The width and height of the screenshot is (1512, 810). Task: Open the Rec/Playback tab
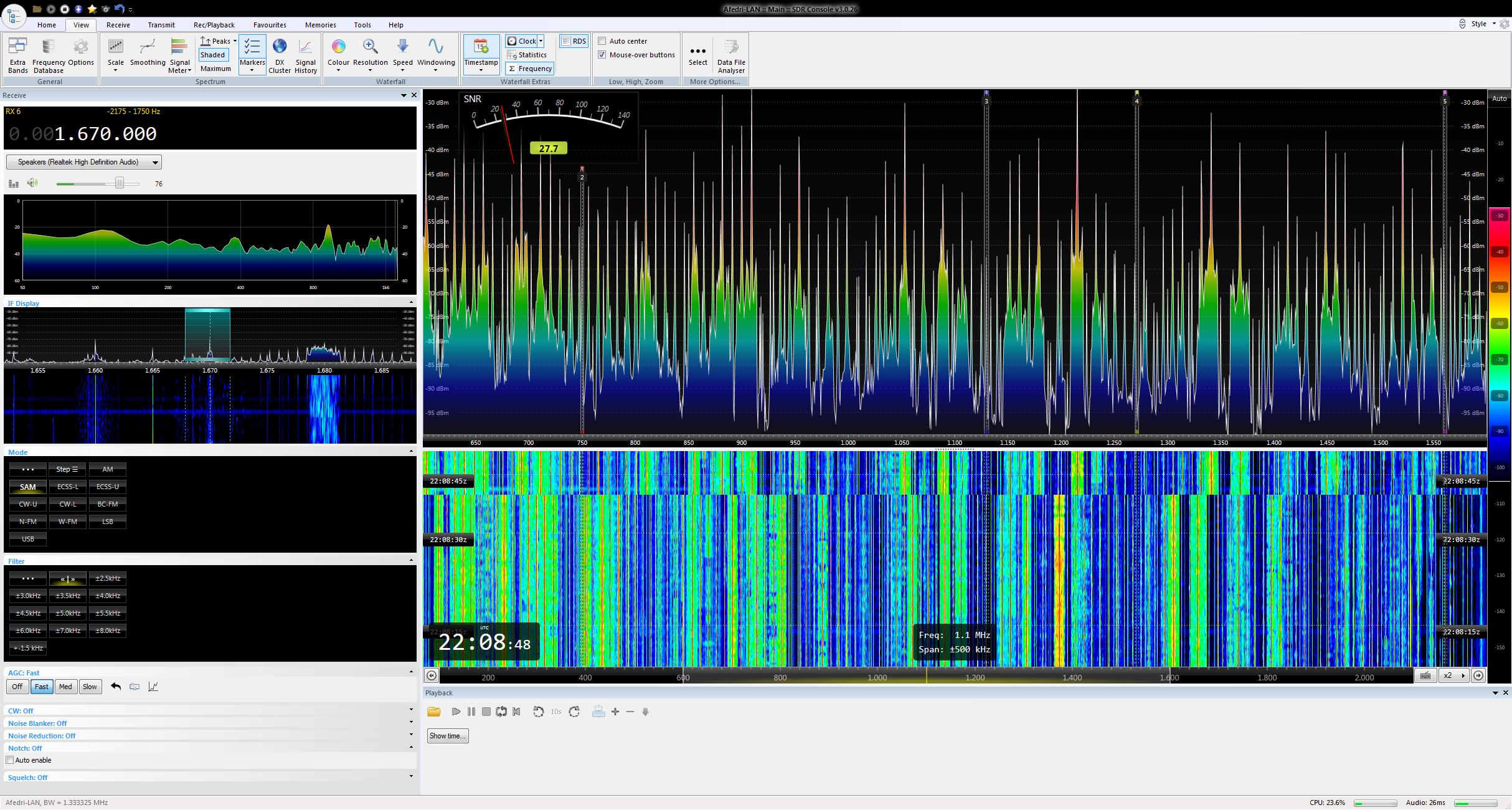coord(214,25)
